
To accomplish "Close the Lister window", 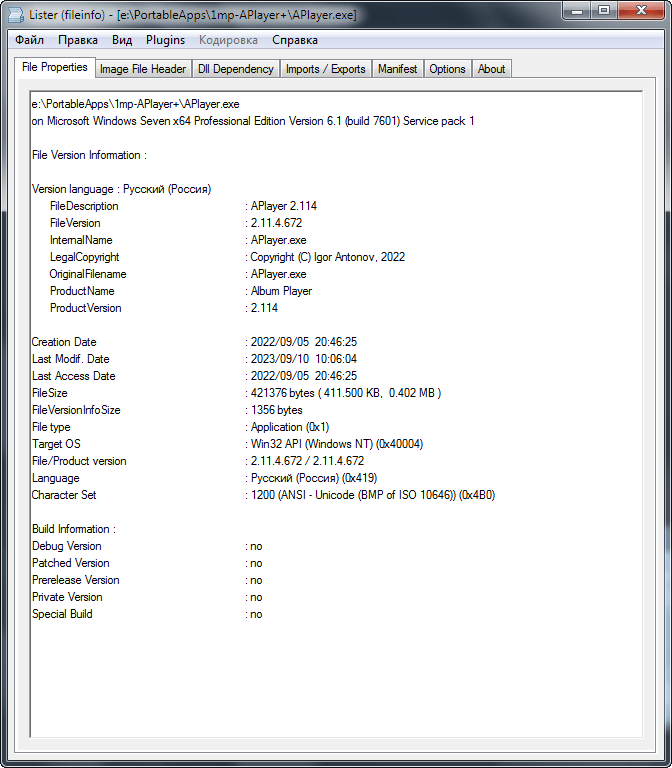I will [x=641, y=11].
